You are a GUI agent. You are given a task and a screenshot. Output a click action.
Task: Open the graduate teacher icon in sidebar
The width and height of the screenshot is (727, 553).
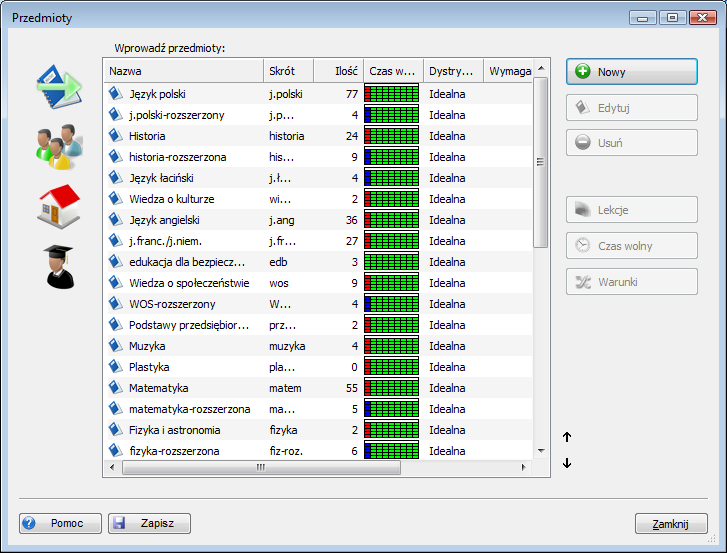tap(59, 266)
